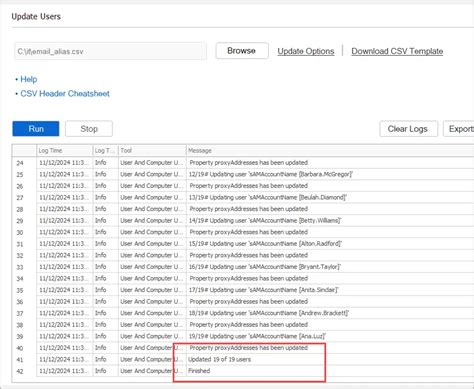Viewport: 474px width, 389px height.
Task: Select the Message column header
Action: [330, 151]
